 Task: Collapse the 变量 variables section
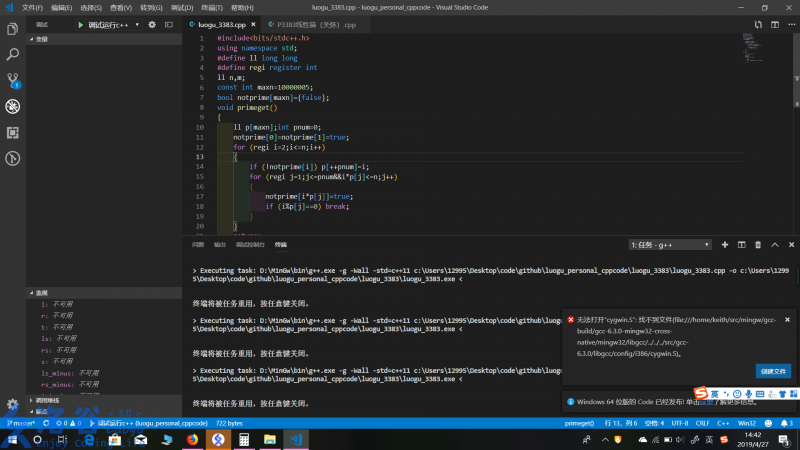42,39
